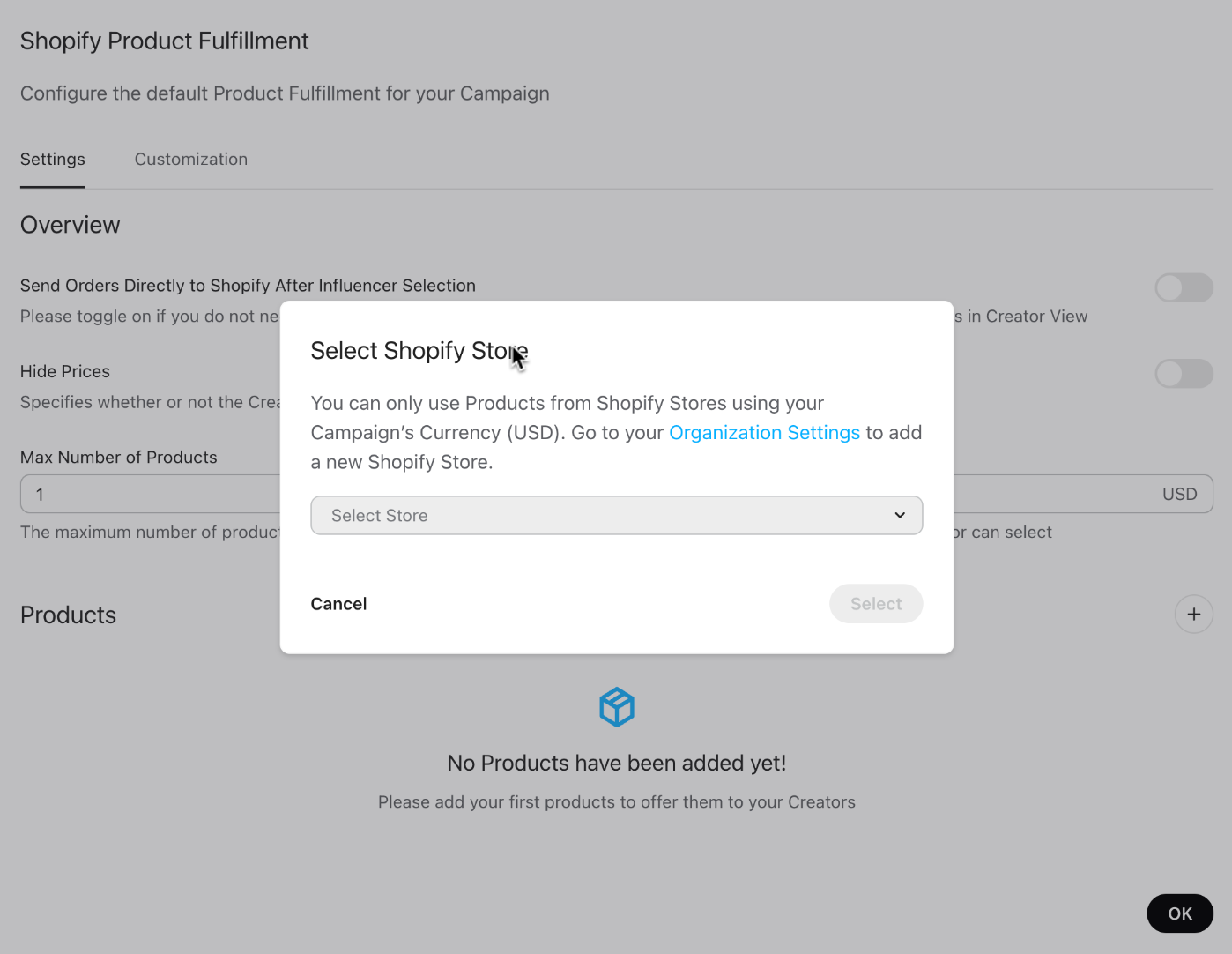Image resolution: width=1232 pixels, height=954 pixels.
Task: Click the Products section heading
Action: pyautogui.click(x=68, y=615)
